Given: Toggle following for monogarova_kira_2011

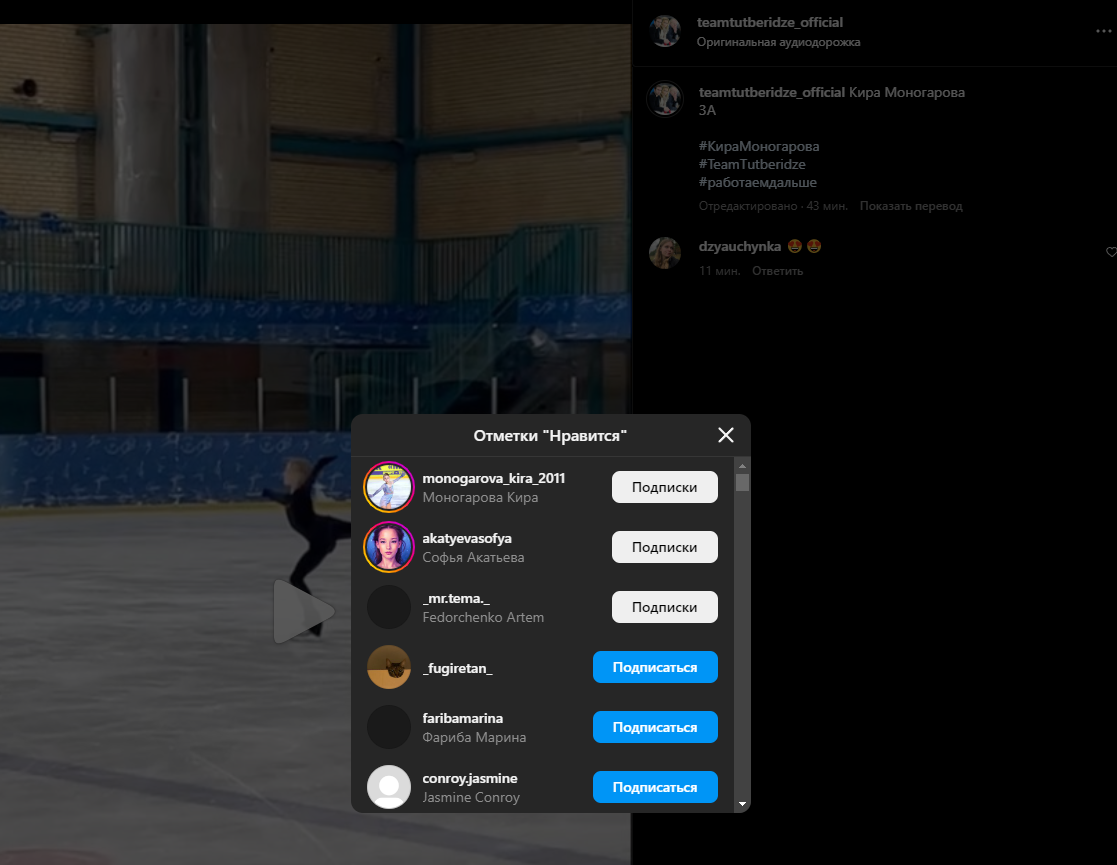Looking at the screenshot, I should click(x=664, y=487).
